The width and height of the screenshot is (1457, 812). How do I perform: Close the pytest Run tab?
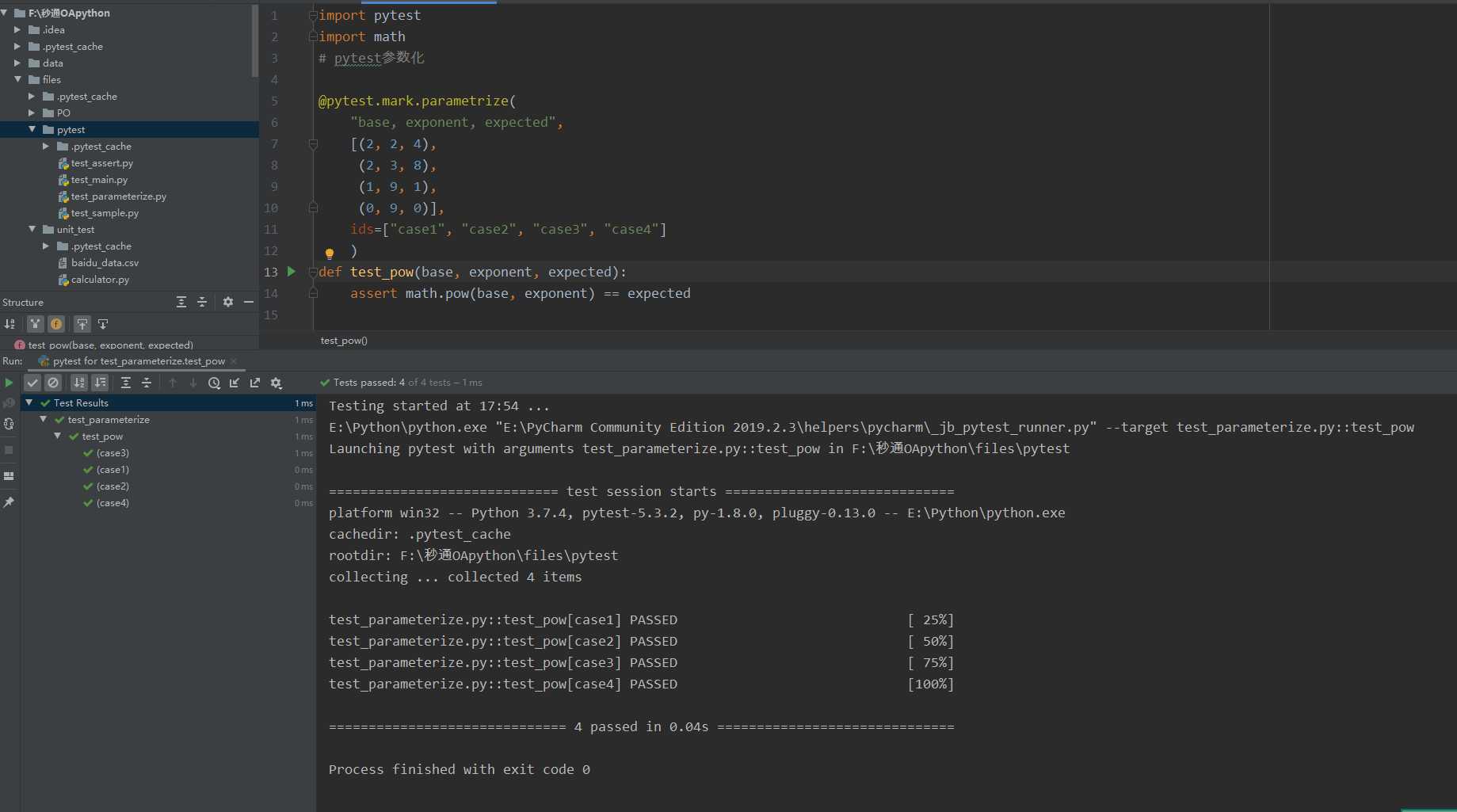tap(234, 361)
